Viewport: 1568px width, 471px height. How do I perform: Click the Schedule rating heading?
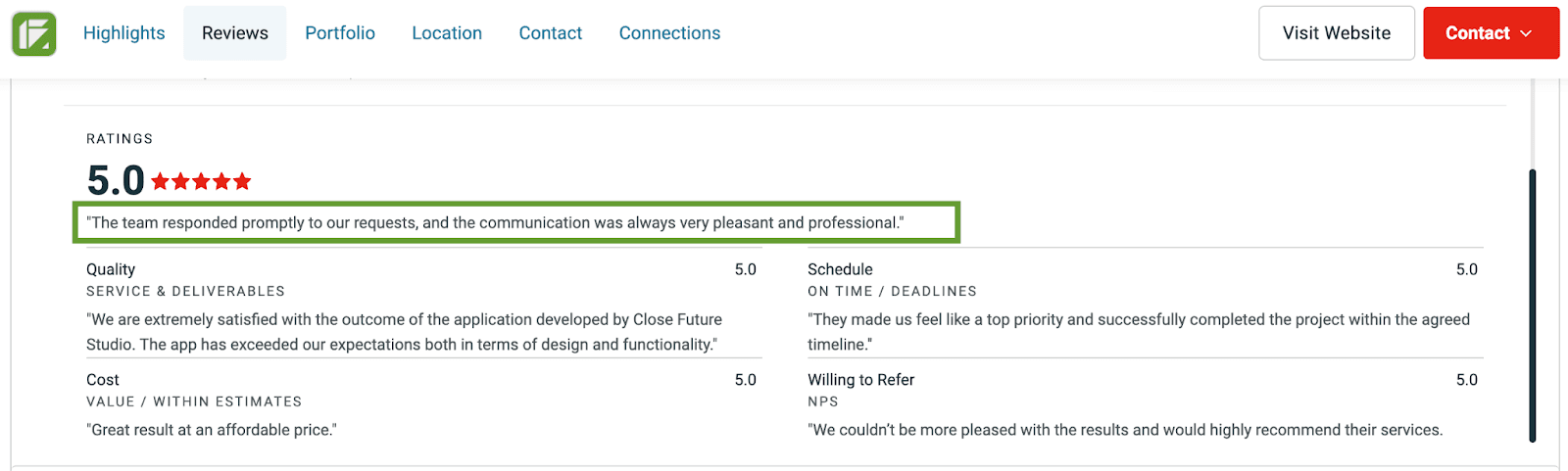click(840, 269)
